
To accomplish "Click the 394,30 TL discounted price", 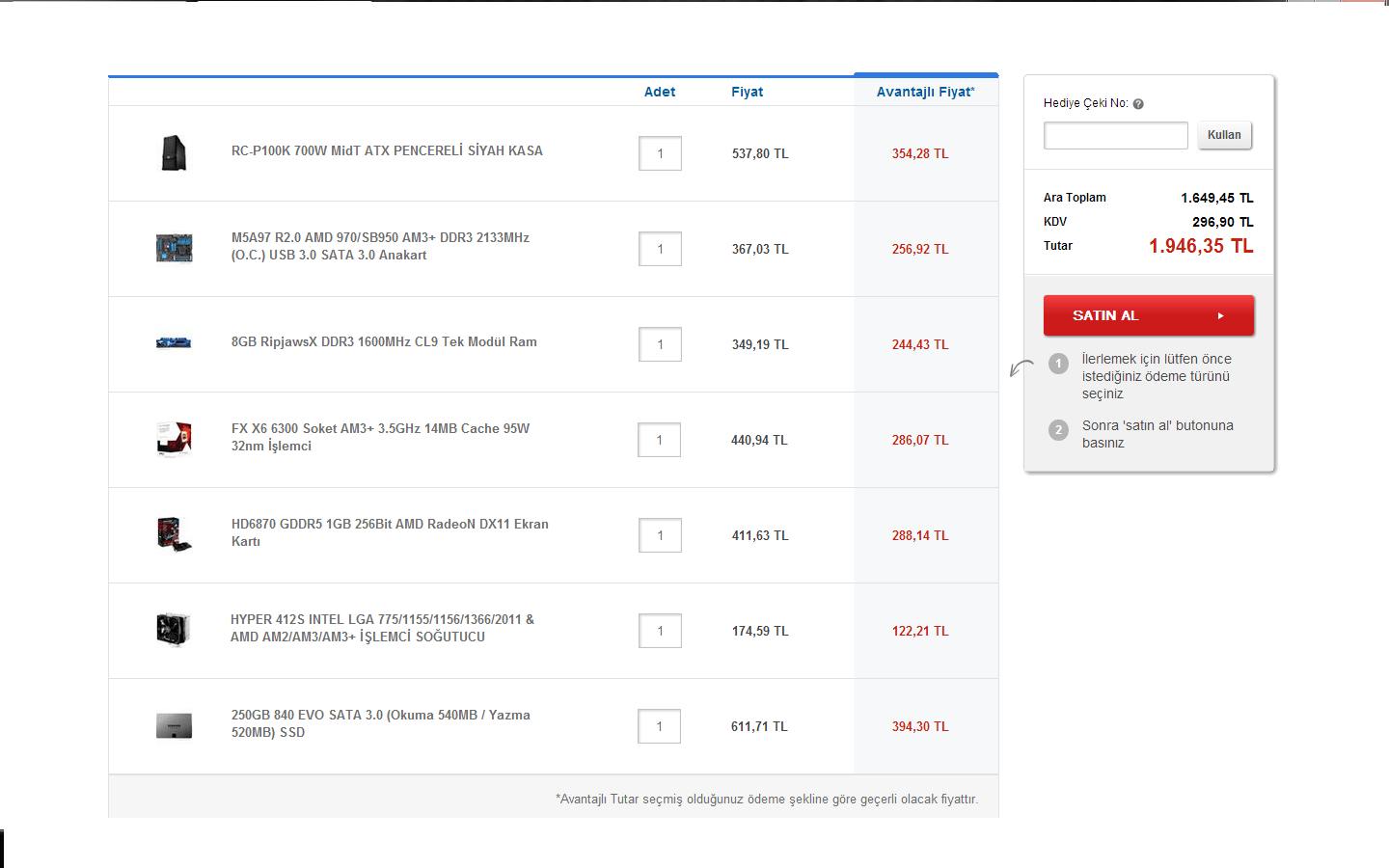I will coord(920,726).
